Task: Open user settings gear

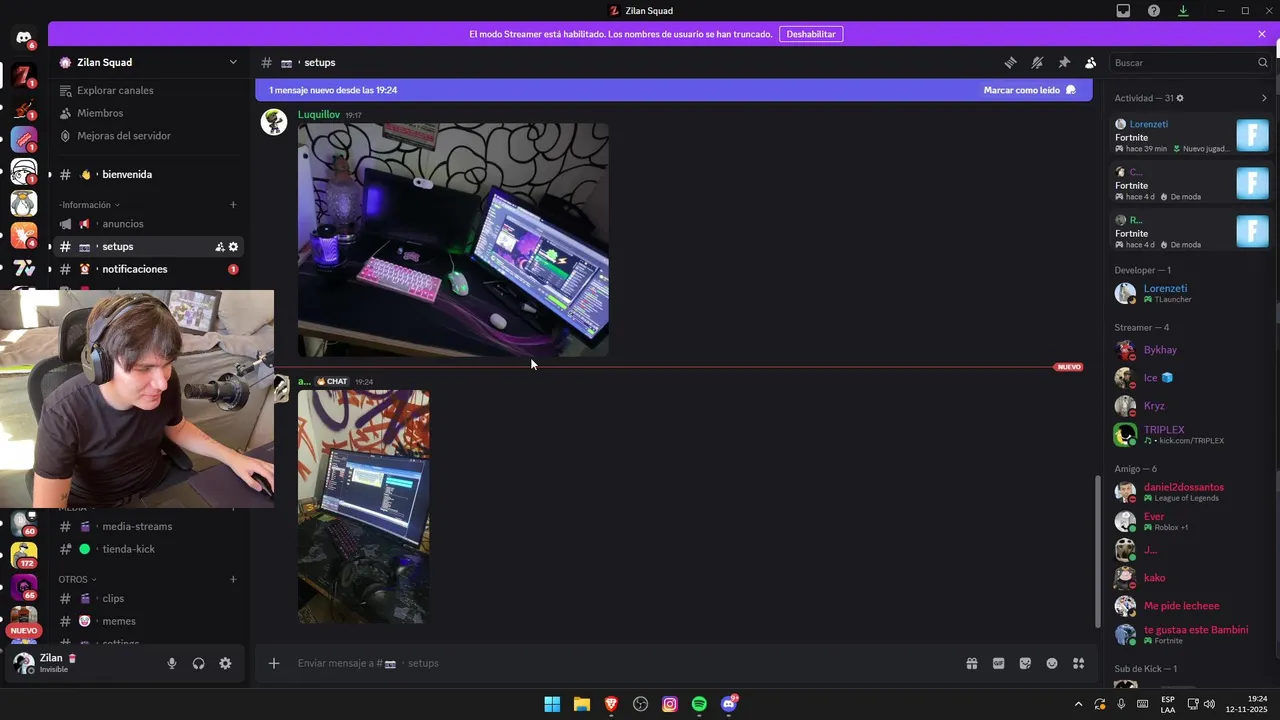Action: tap(225, 663)
